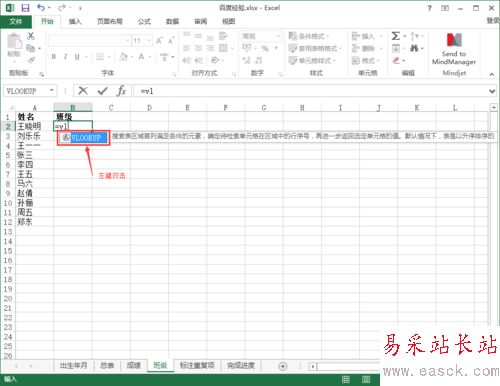Increase font size with large A icon
500x386 pixels.
pos(159,41)
